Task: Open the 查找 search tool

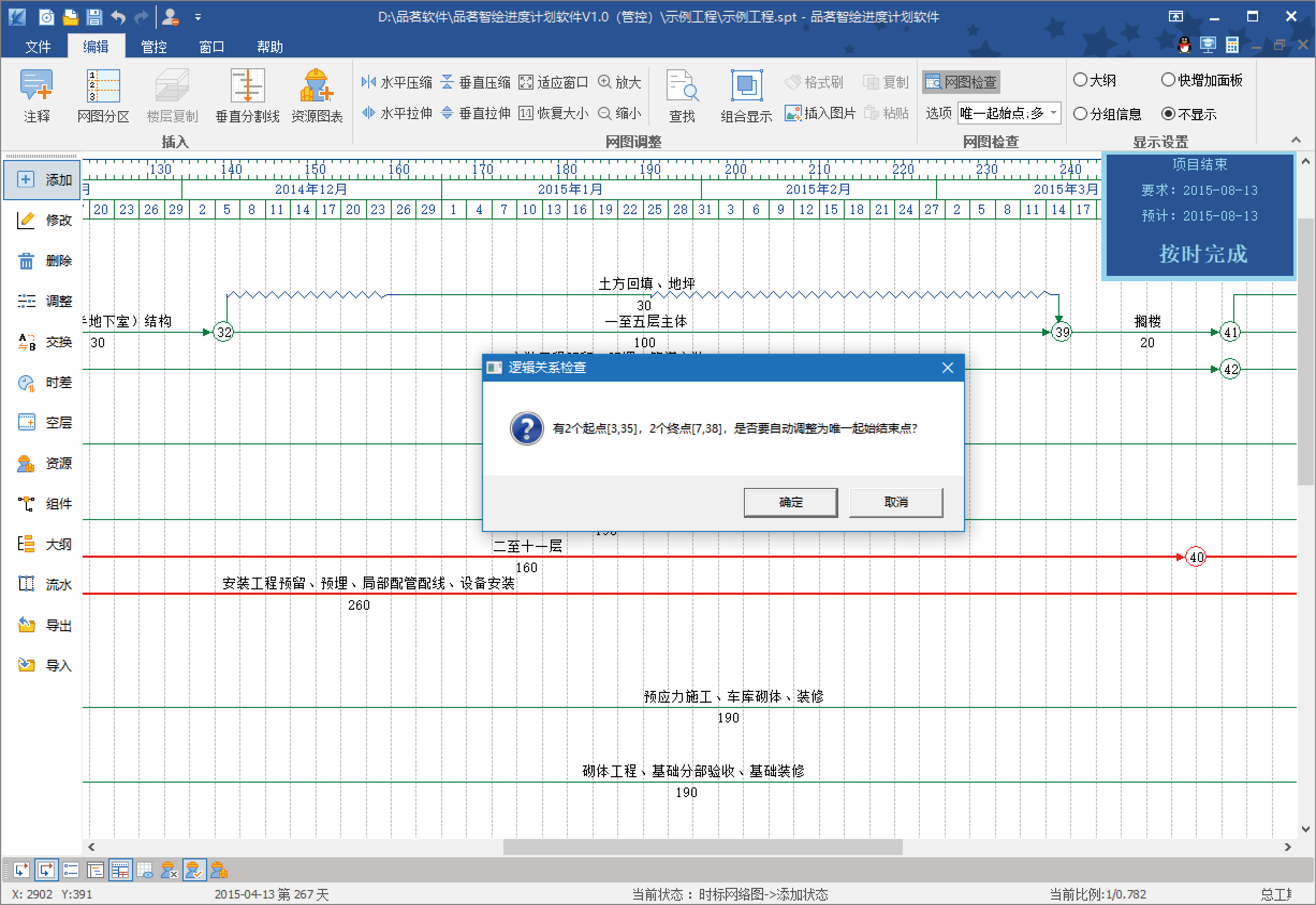Action: click(682, 95)
